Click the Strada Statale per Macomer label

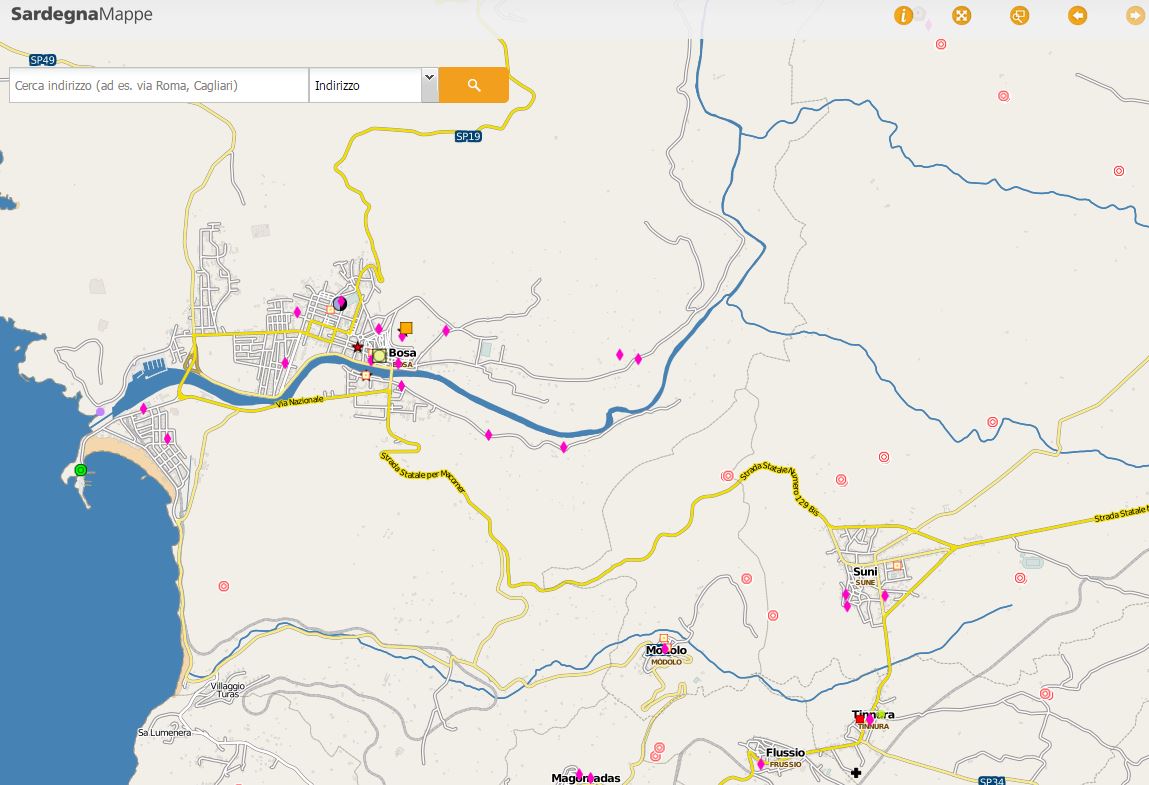pos(423,472)
